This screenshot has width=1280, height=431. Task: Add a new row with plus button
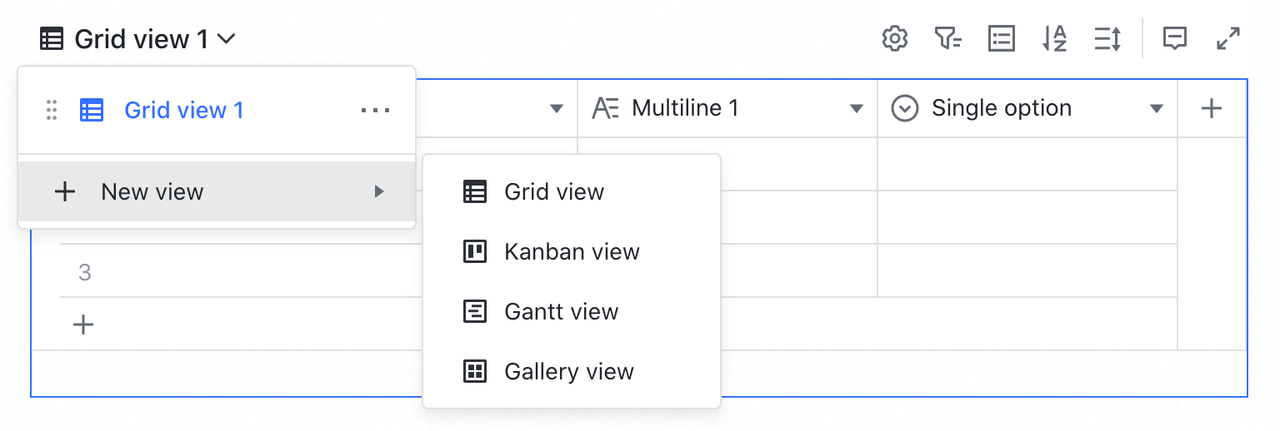(x=84, y=324)
